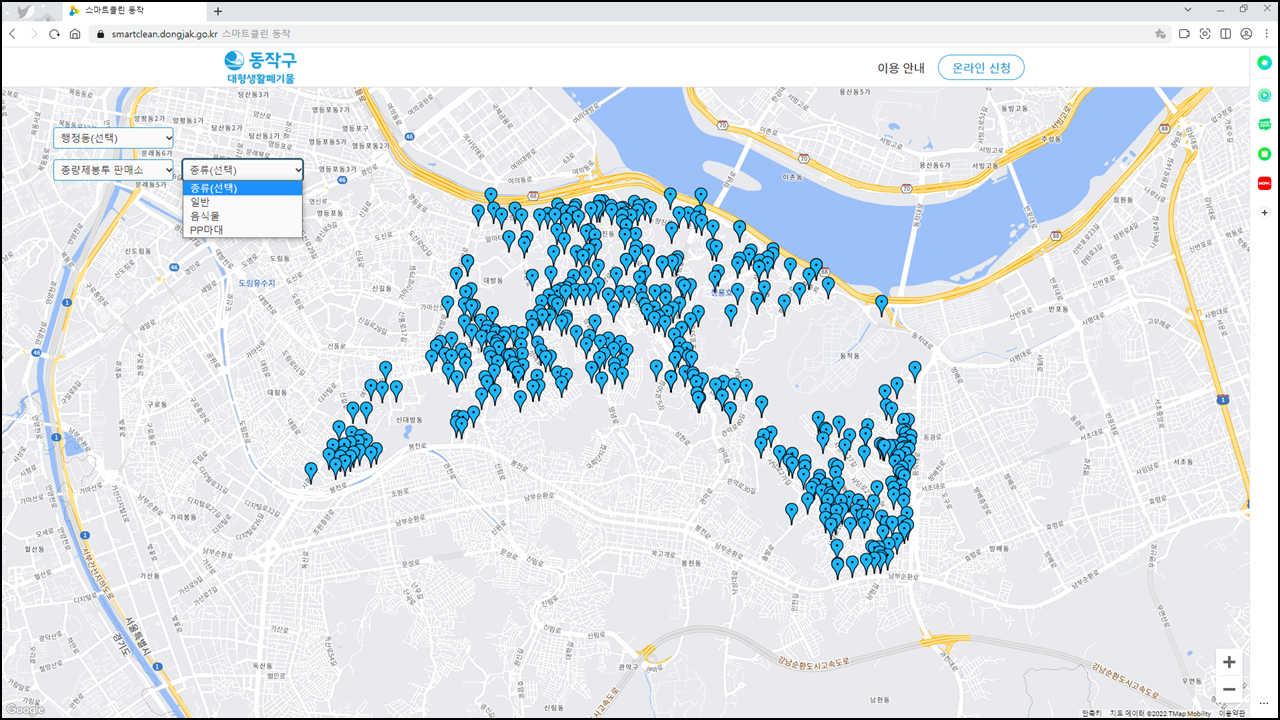
Task: Open the 종량제봉투 판매소 dropdown
Action: click(113, 170)
